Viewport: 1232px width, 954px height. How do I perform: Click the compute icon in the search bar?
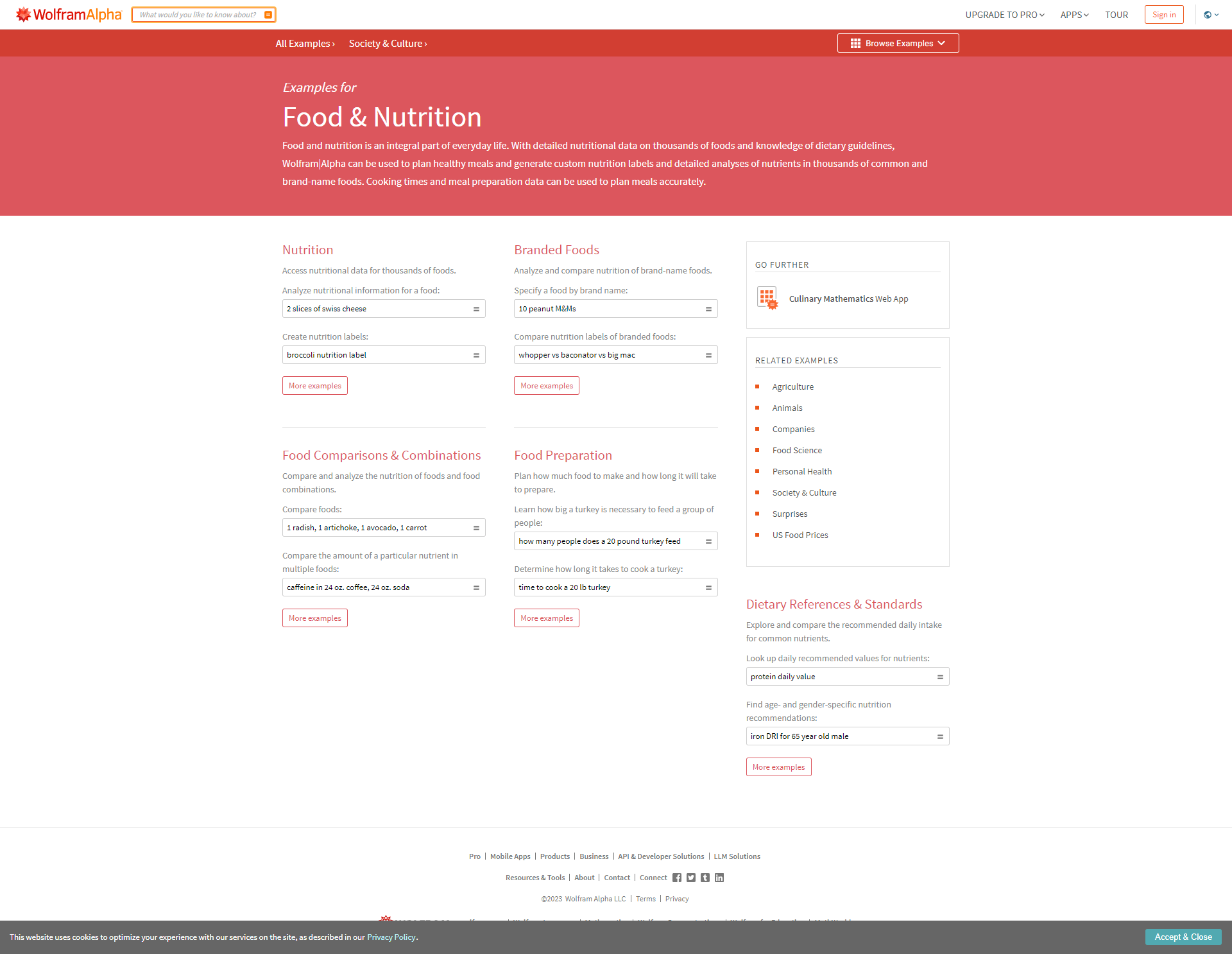(268, 14)
